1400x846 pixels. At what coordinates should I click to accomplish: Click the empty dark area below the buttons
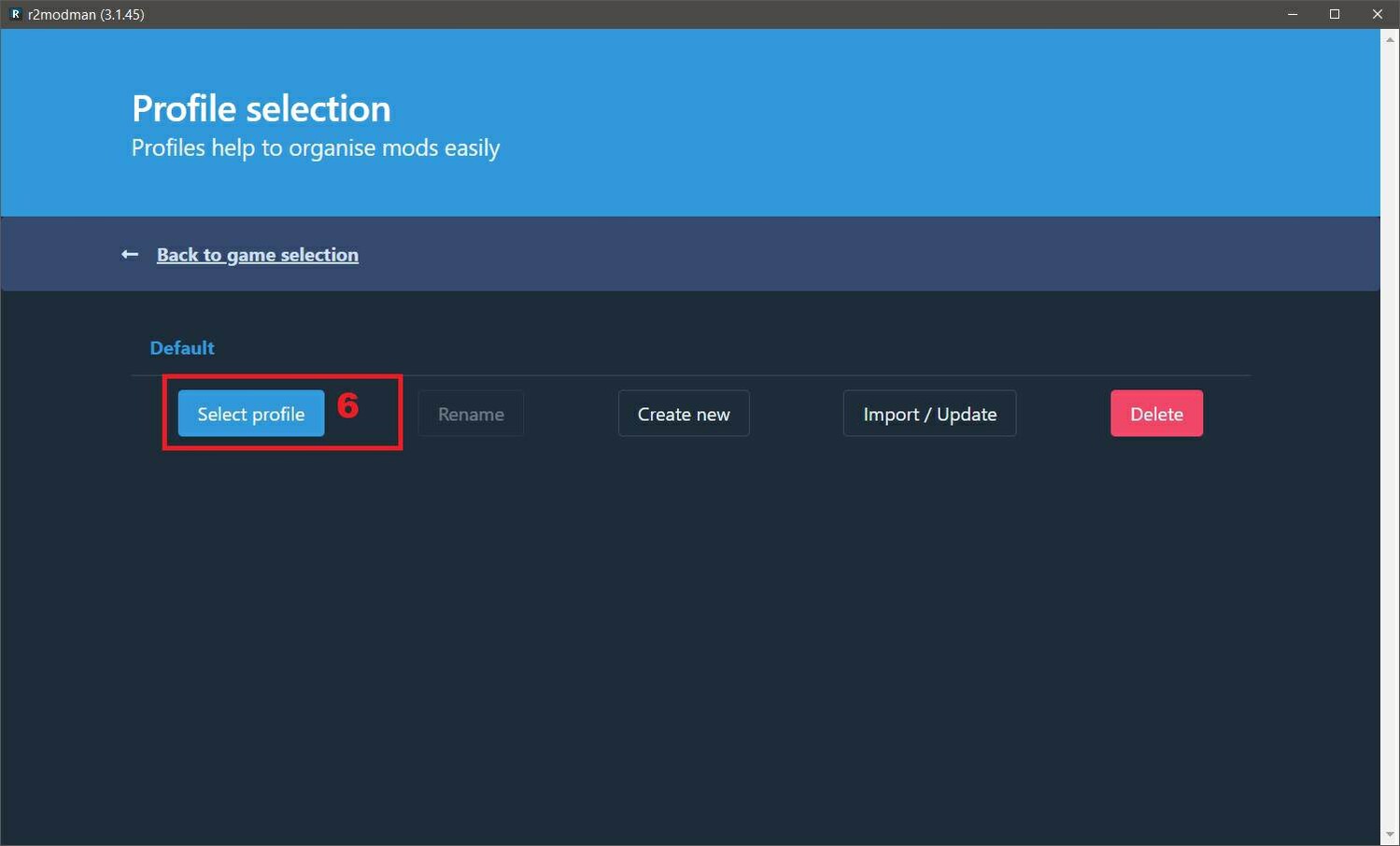pyautogui.click(x=691, y=635)
